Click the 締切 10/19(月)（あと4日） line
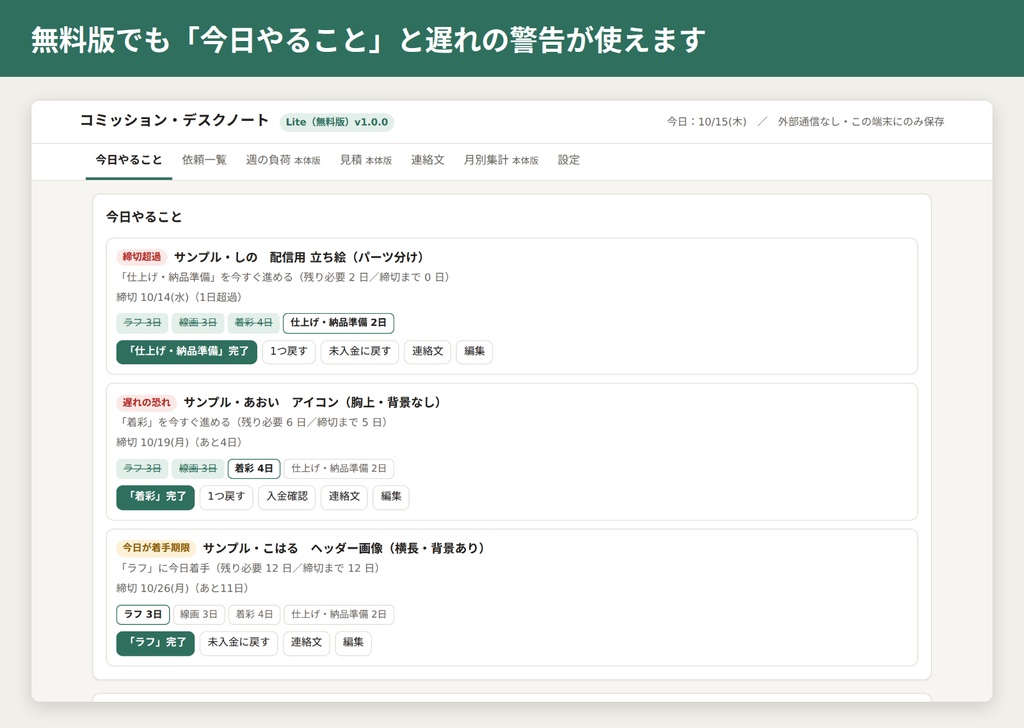 point(180,443)
